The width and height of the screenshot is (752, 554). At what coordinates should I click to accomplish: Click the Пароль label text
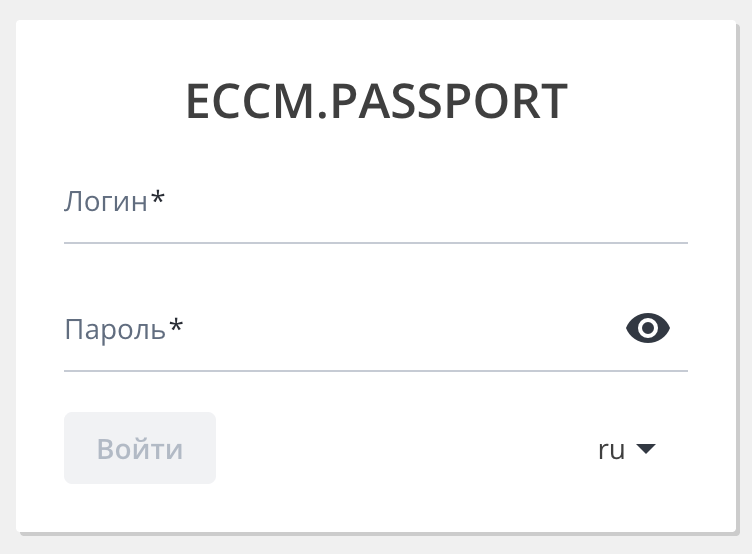click(115, 329)
